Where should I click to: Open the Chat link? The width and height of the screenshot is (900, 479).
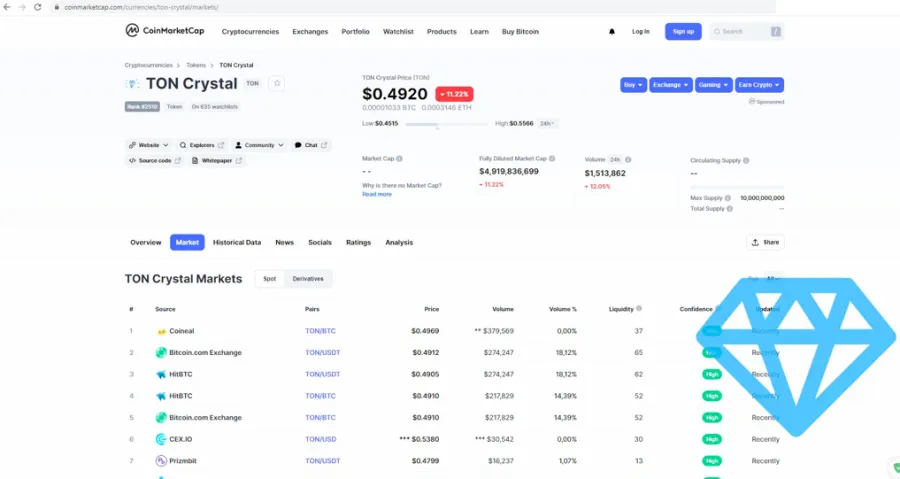[311, 145]
